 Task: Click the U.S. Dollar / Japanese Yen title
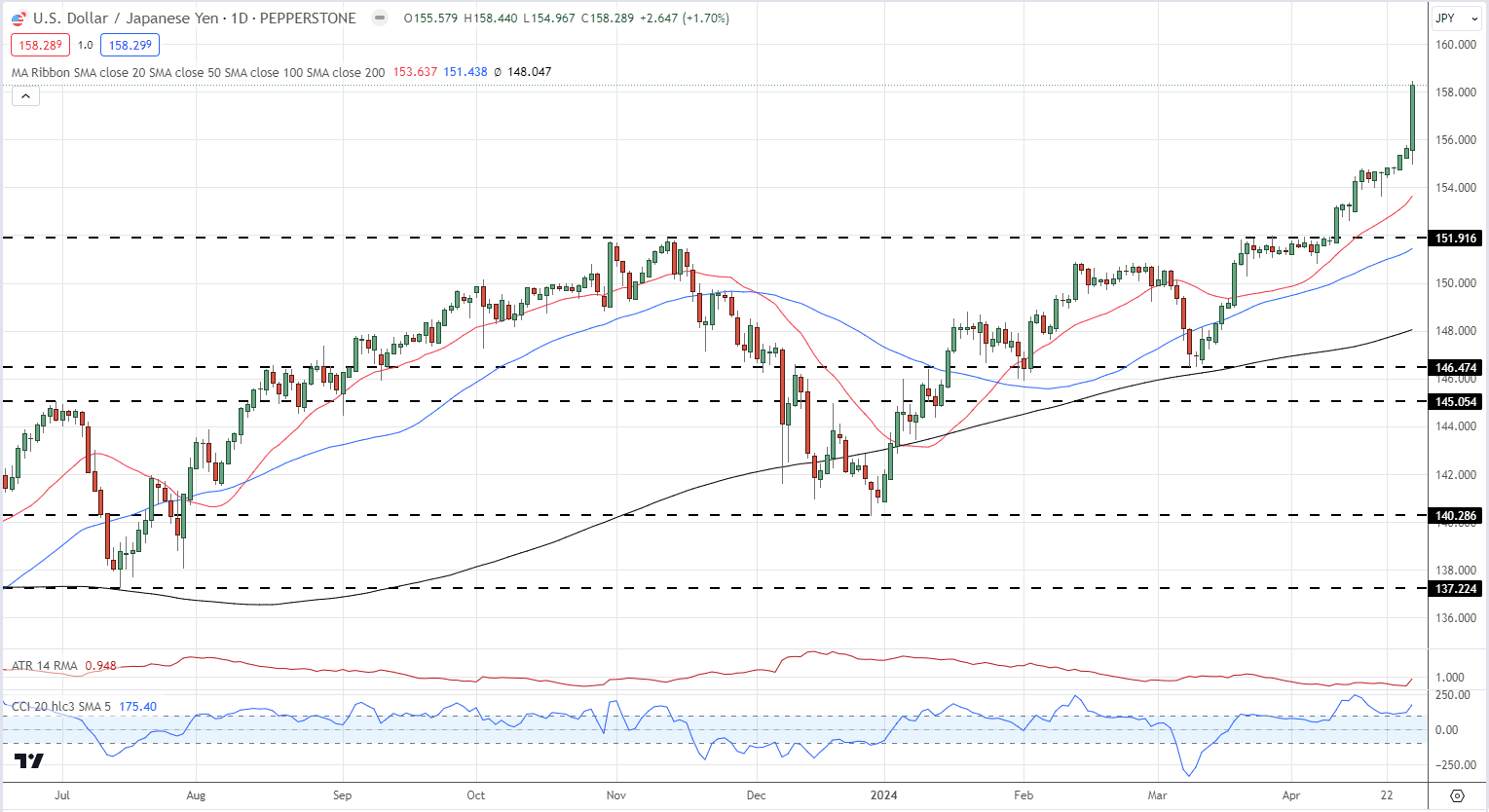click(126, 18)
